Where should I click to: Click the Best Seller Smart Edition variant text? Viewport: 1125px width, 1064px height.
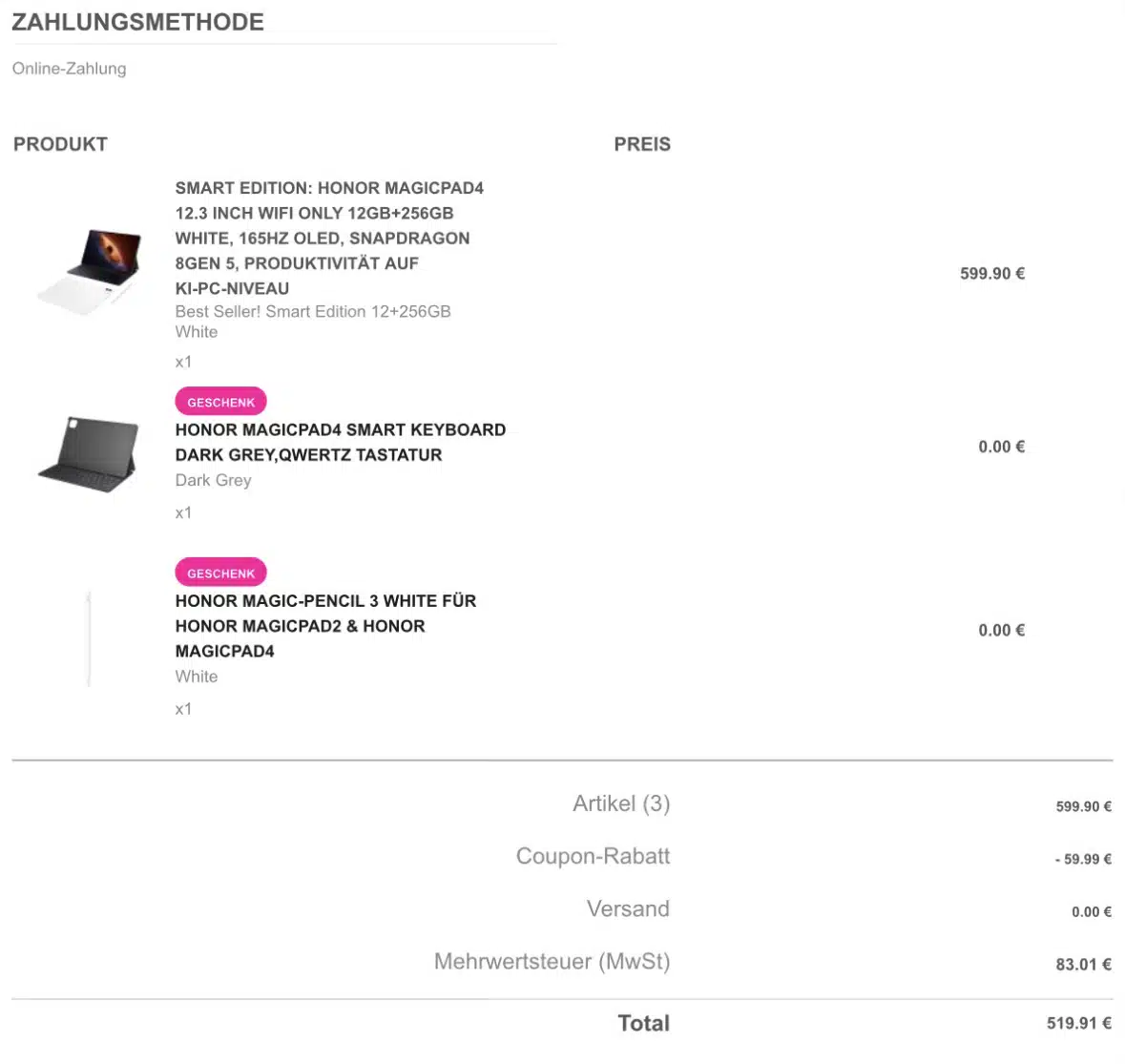click(x=313, y=322)
